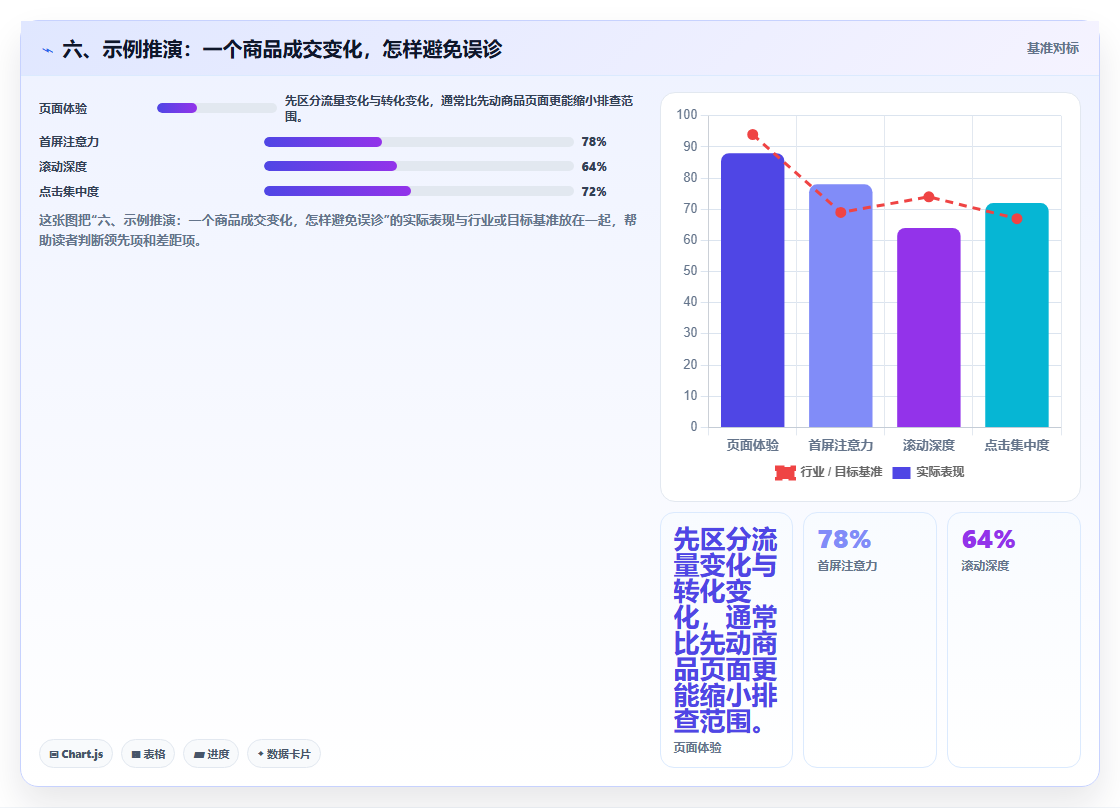Click the 点击集中度 row label on left
Viewport: 1120px width, 808px height.
tap(69, 191)
